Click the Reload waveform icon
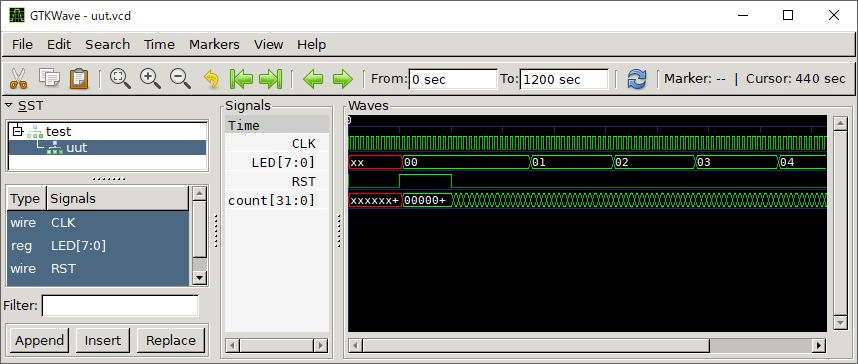 click(637, 79)
